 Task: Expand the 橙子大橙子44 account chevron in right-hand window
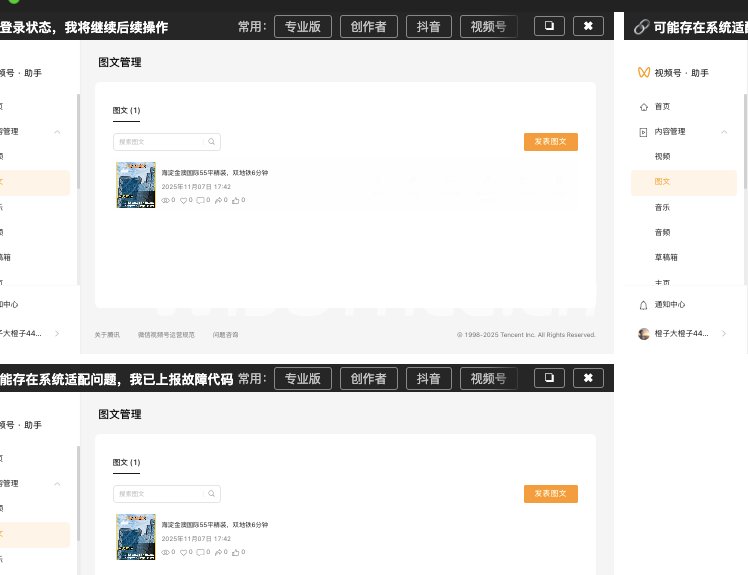[x=724, y=334]
